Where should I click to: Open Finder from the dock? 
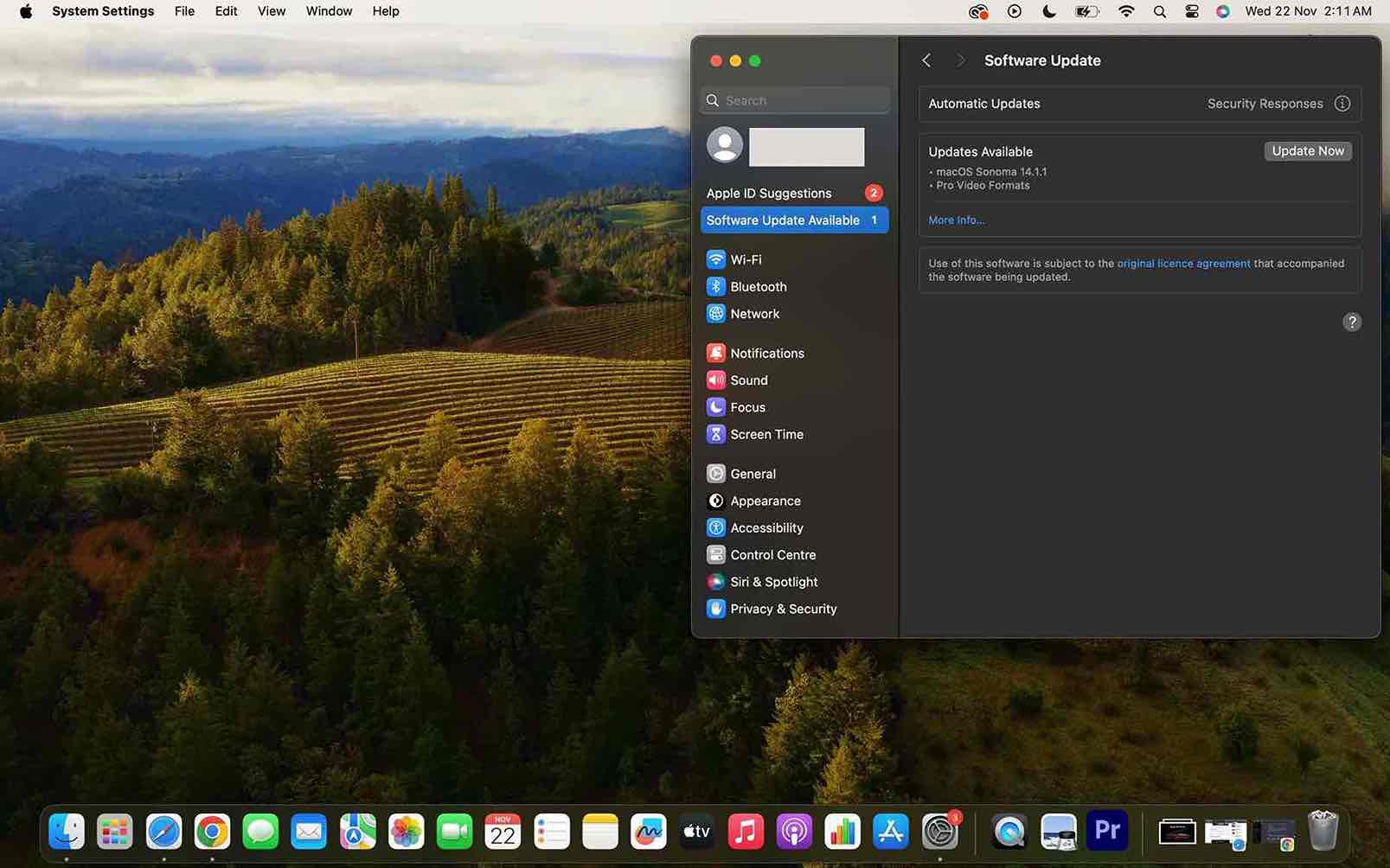(x=67, y=833)
